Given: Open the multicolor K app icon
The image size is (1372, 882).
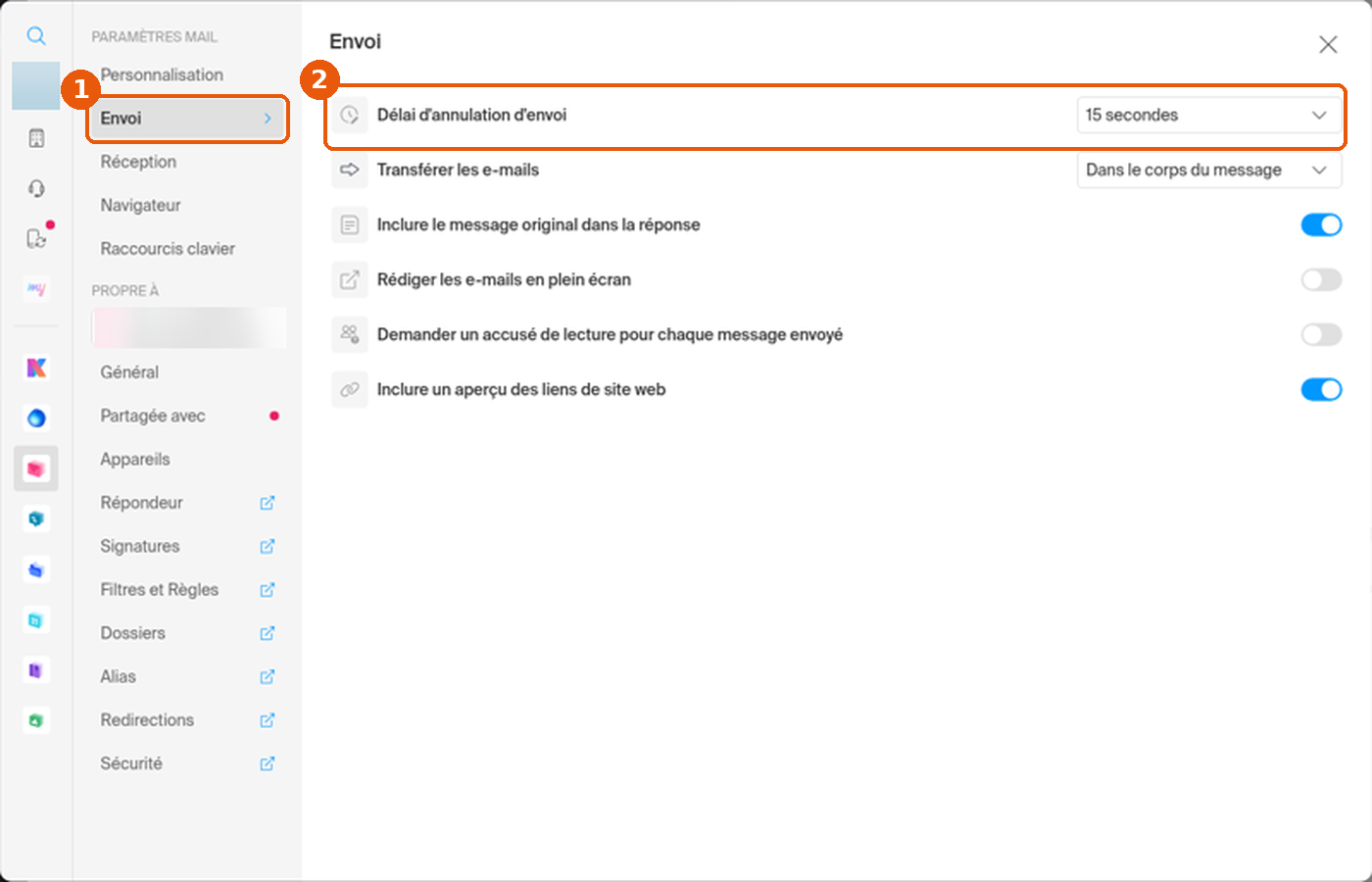Looking at the screenshot, I should [36, 367].
